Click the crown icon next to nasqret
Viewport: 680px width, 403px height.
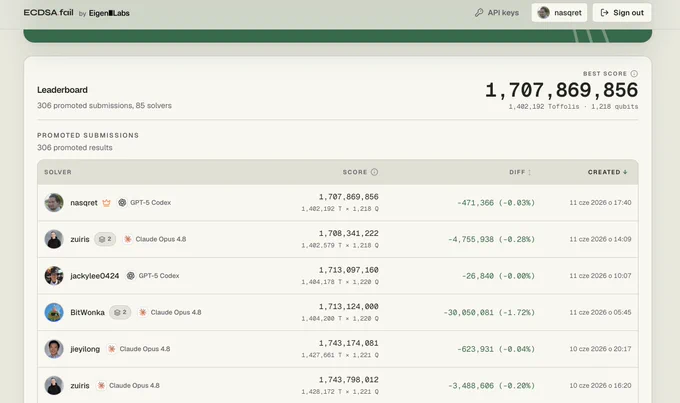click(106, 203)
